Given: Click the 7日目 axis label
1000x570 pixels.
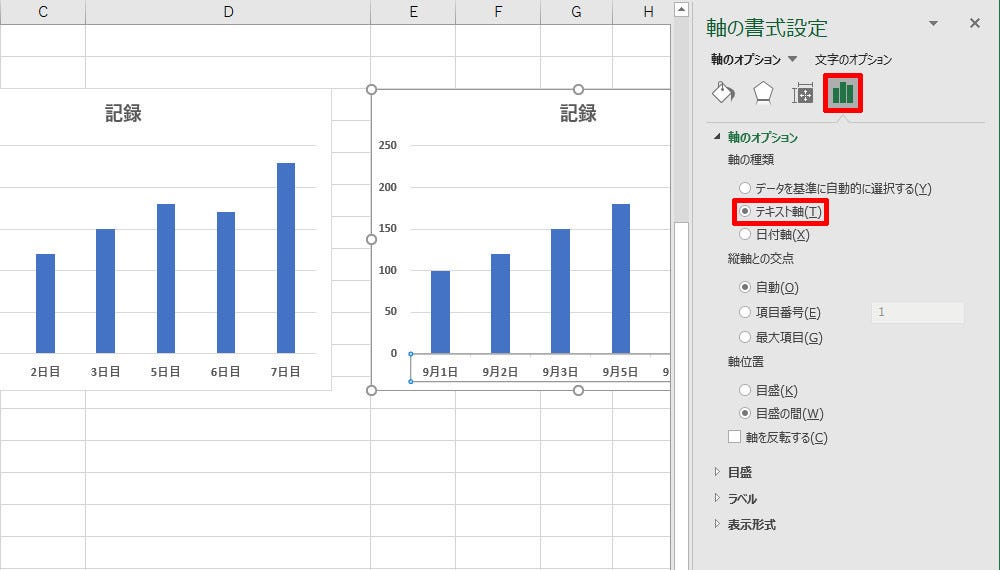Looking at the screenshot, I should point(286,372).
